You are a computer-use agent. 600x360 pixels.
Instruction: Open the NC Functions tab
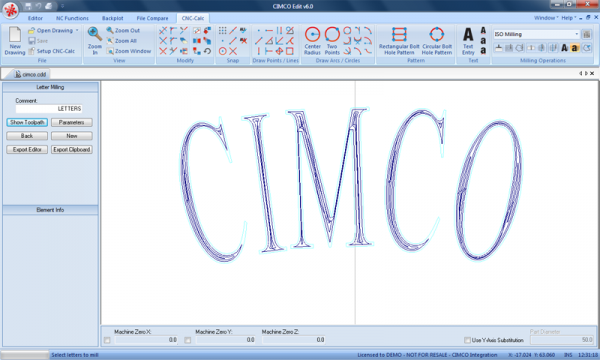pos(72,18)
